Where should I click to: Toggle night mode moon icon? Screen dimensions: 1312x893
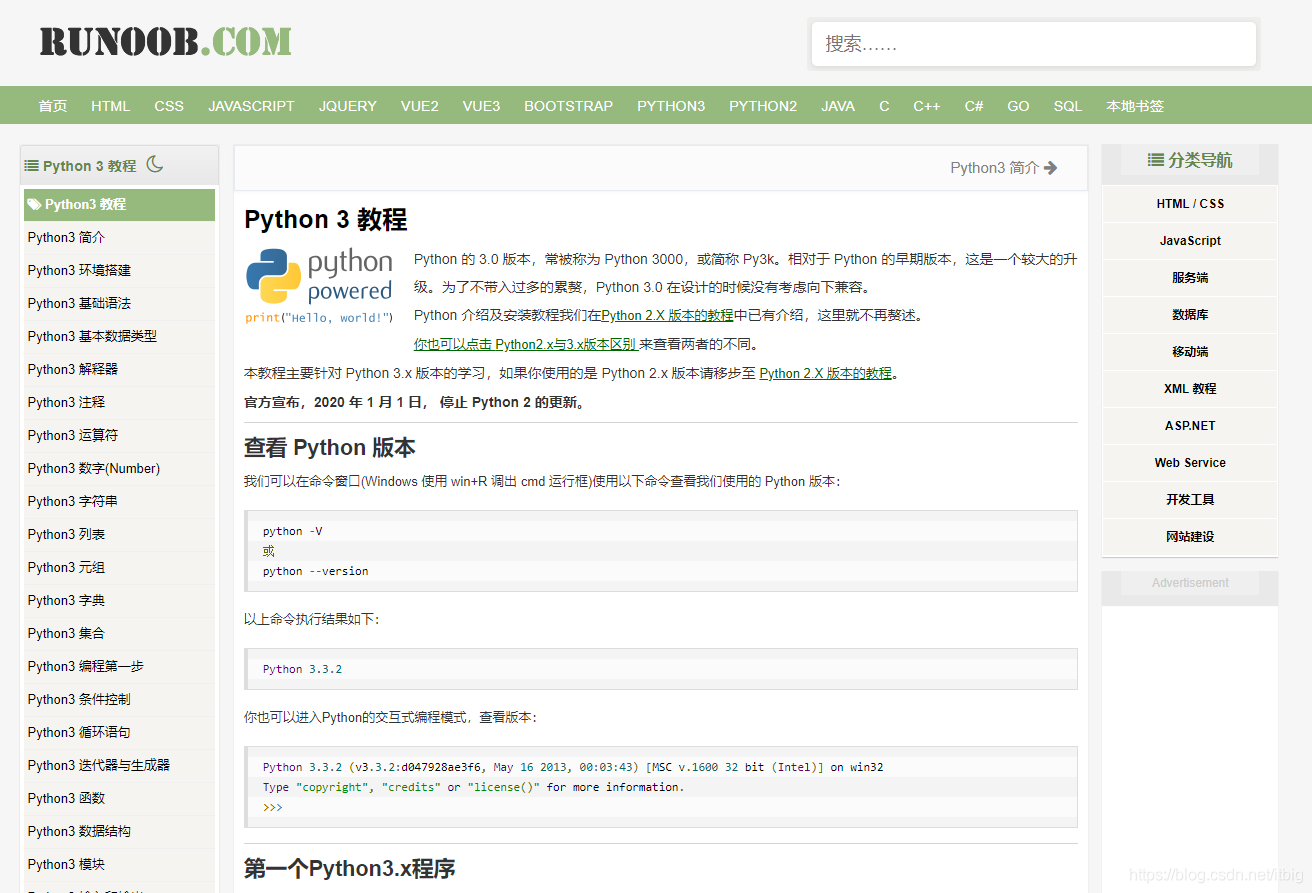pyautogui.click(x=155, y=164)
